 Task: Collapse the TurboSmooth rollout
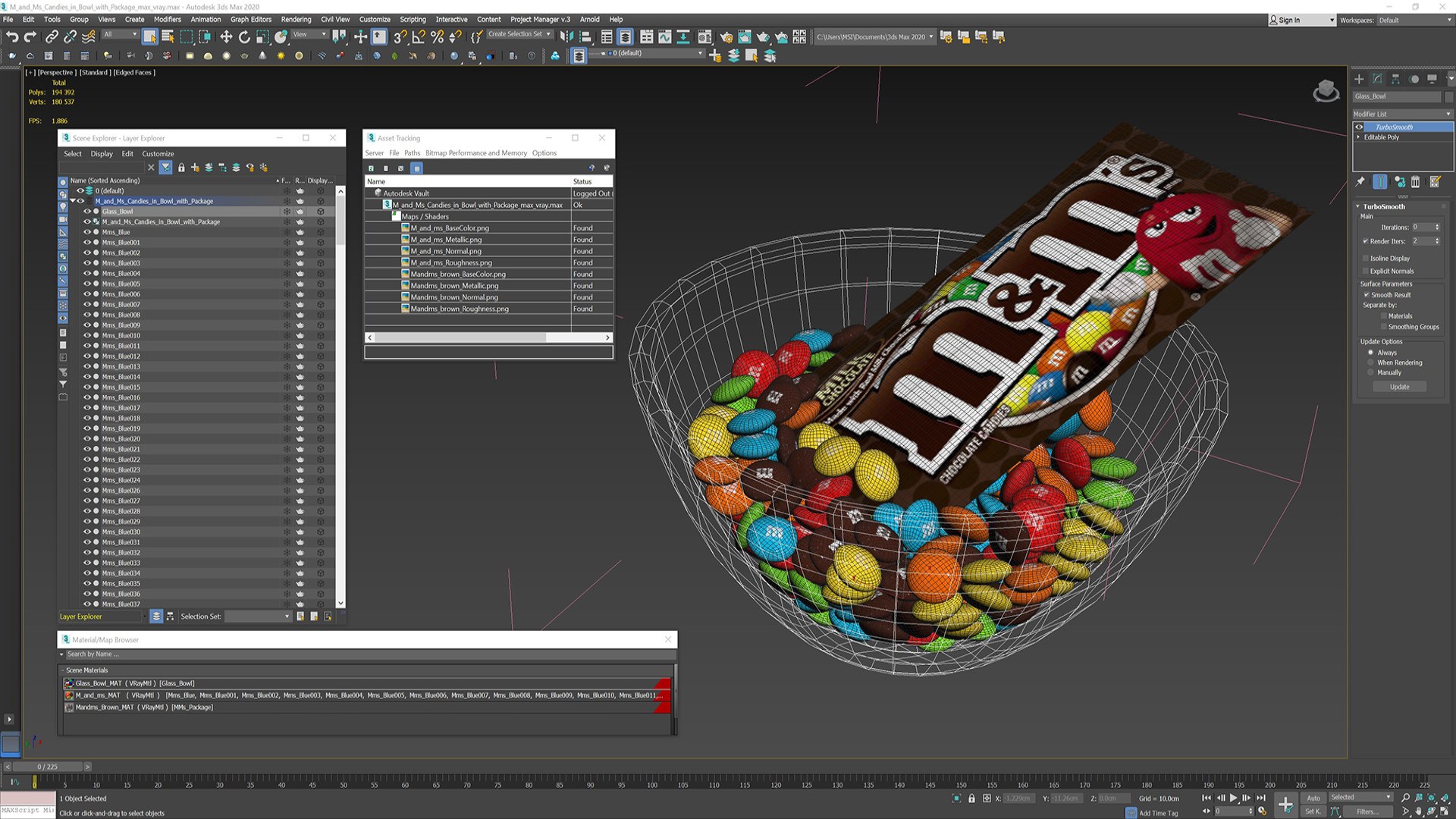point(1358,206)
